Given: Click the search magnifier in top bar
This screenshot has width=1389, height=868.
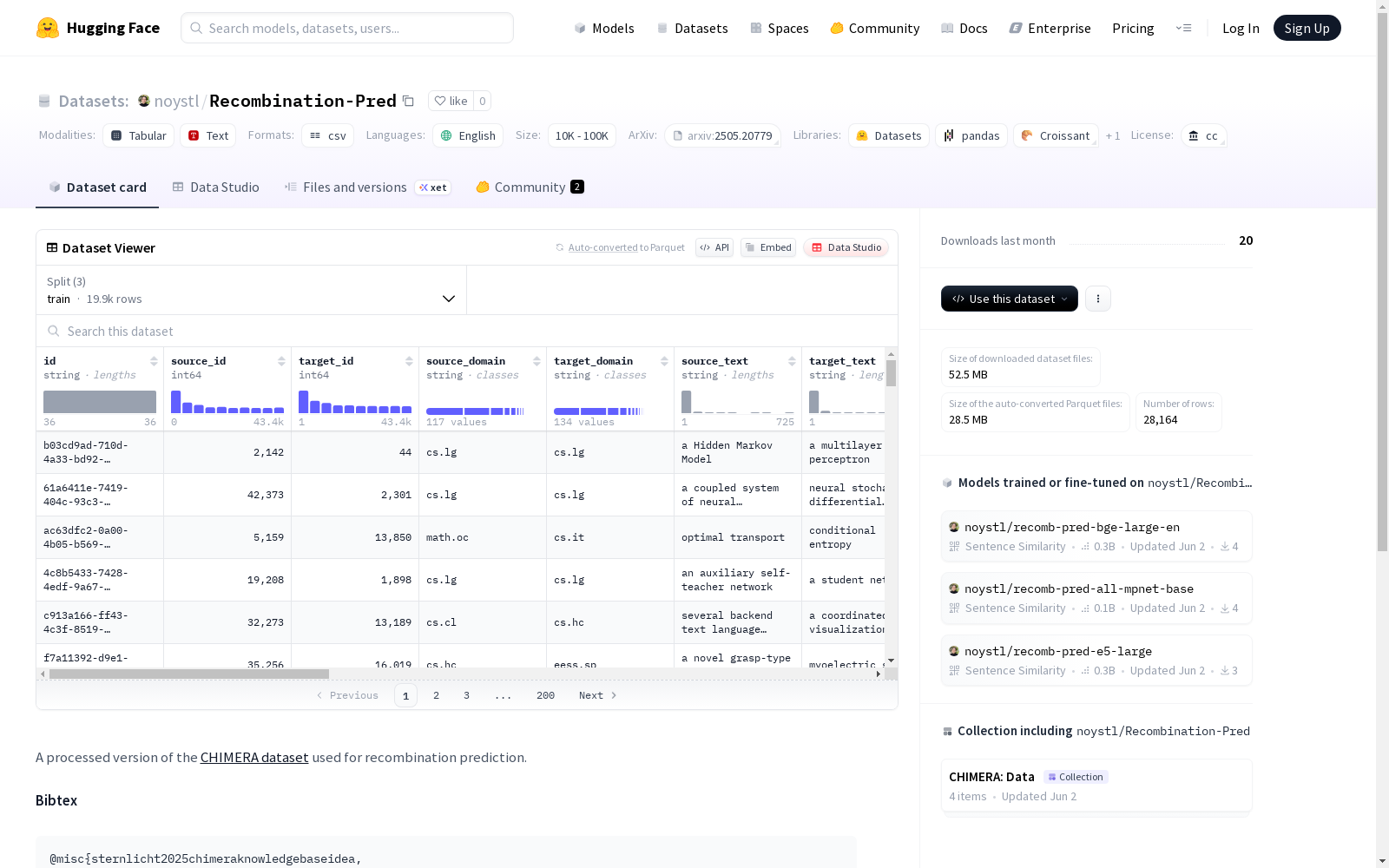Looking at the screenshot, I should [196, 28].
